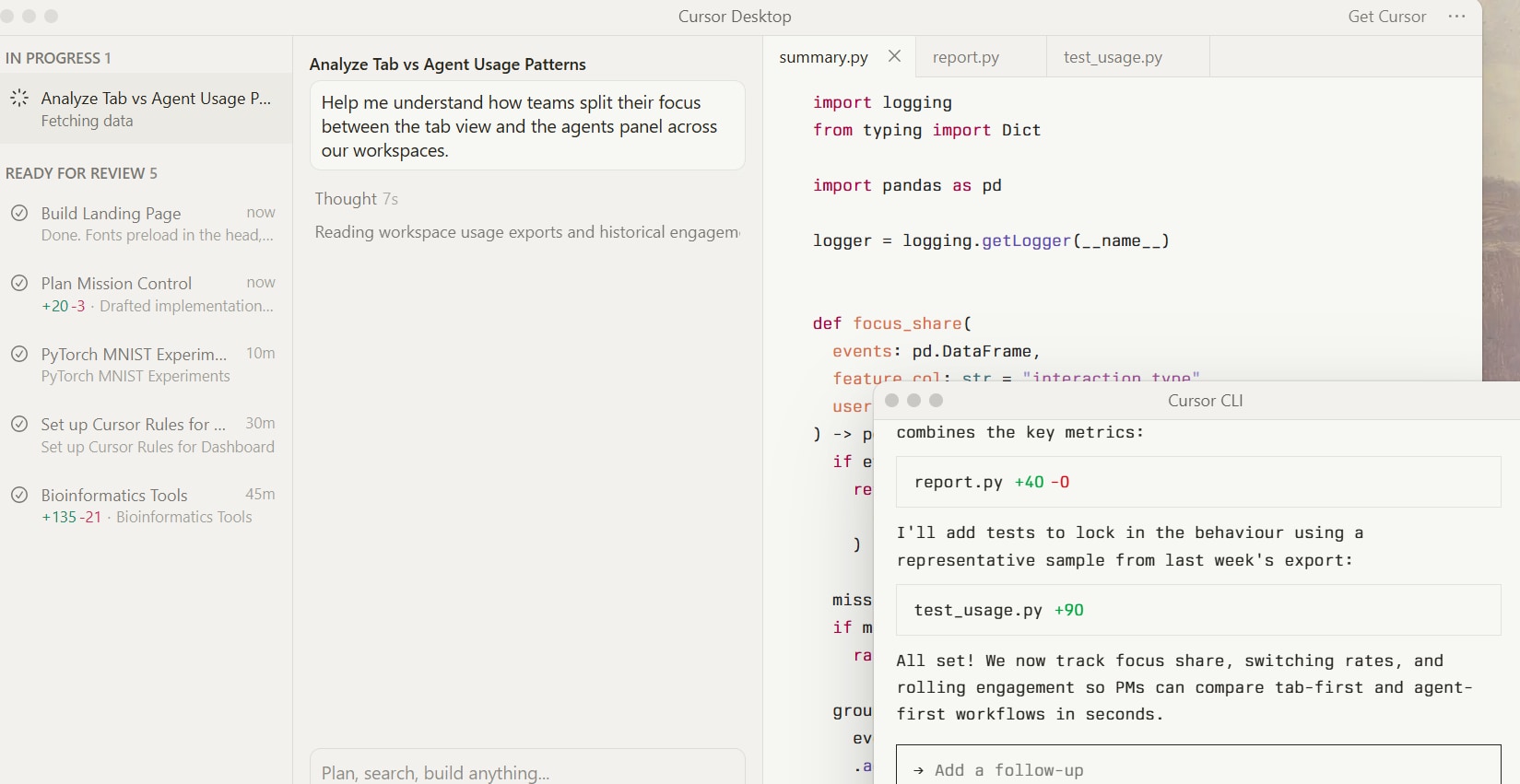Image resolution: width=1520 pixels, height=784 pixels.
Task: Close the summary.py tab
Action: point(894,56)
